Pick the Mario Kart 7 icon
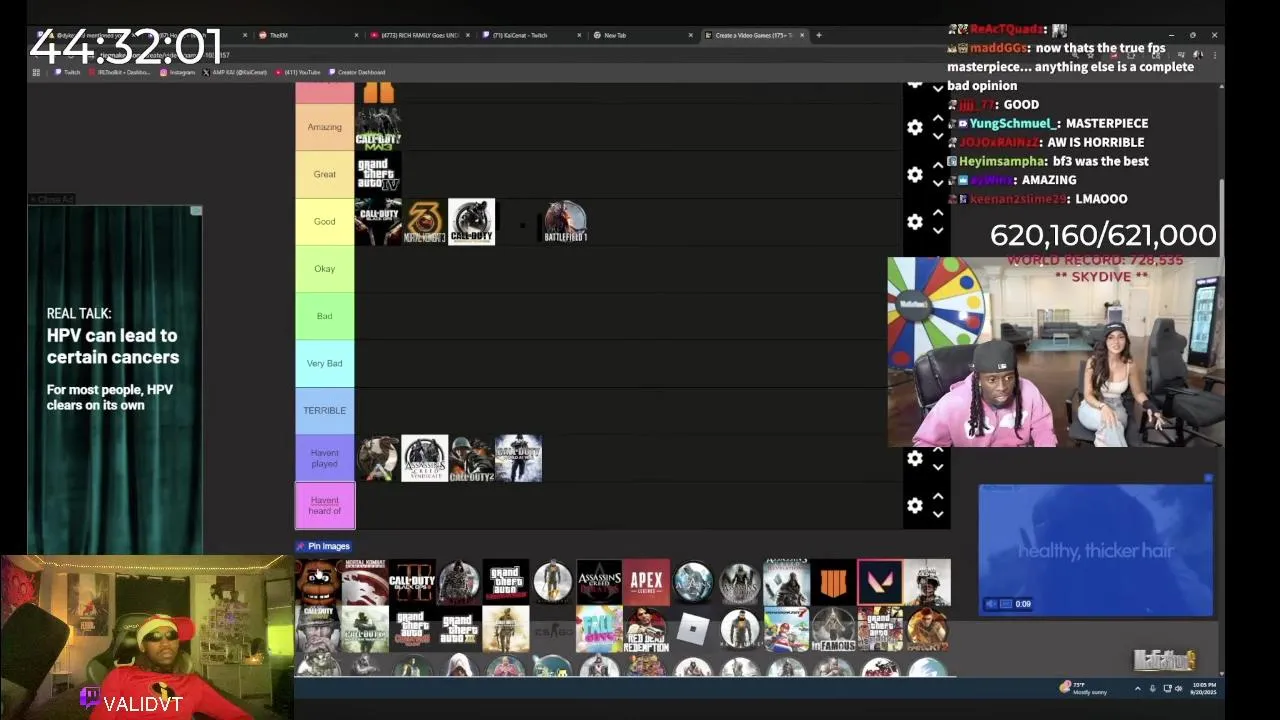1280x720 pixels. pyautogui.click(x=786, y=630)
